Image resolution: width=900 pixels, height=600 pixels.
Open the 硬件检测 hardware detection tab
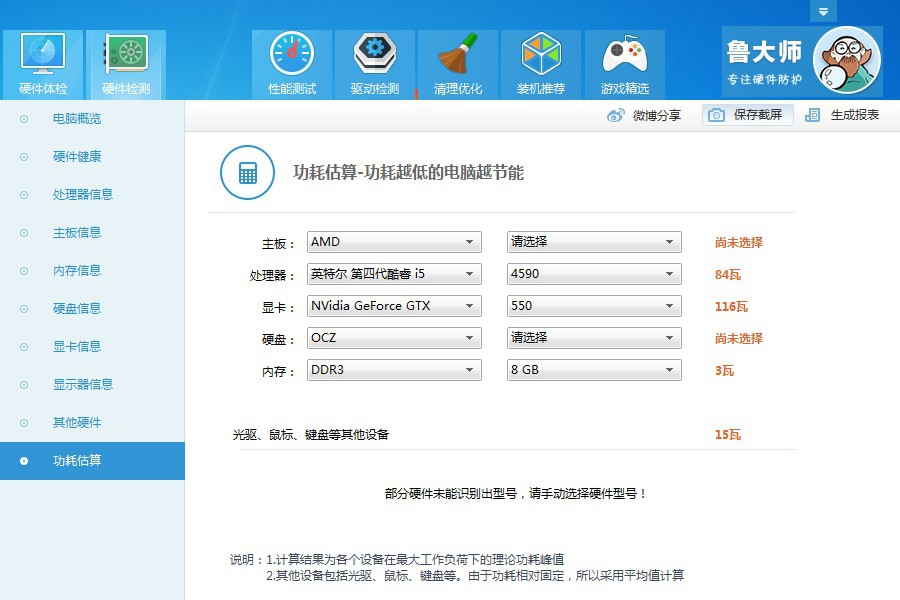coord(126,64)
